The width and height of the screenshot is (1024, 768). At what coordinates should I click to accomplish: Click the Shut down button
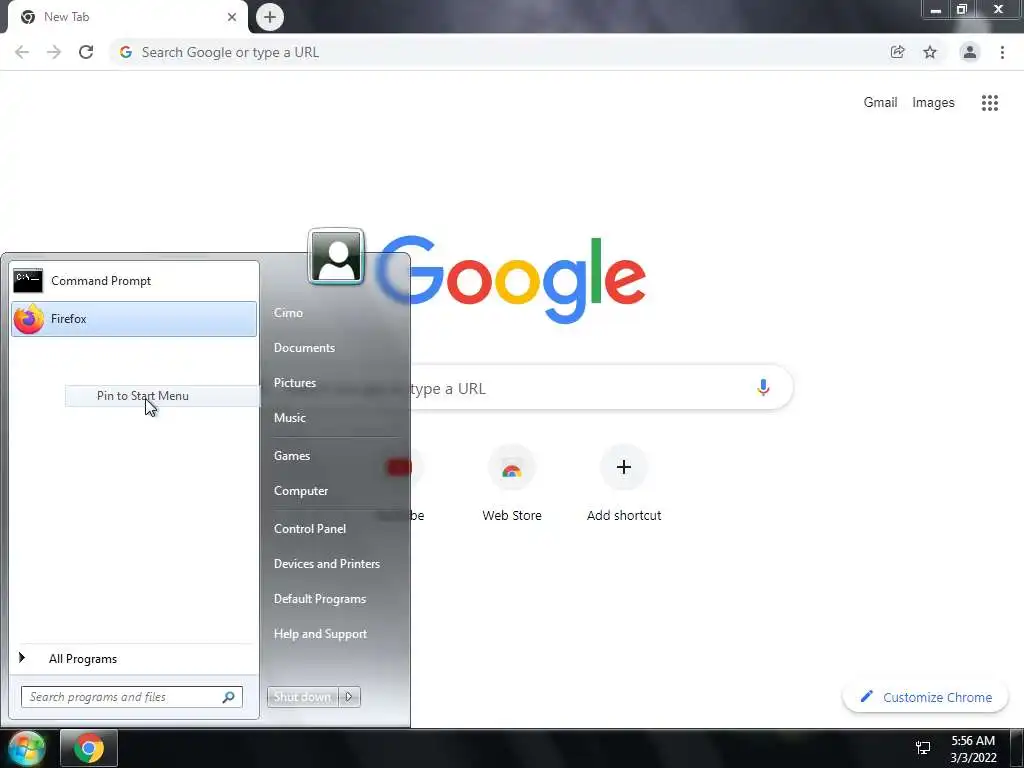click(x=302, y=697)
